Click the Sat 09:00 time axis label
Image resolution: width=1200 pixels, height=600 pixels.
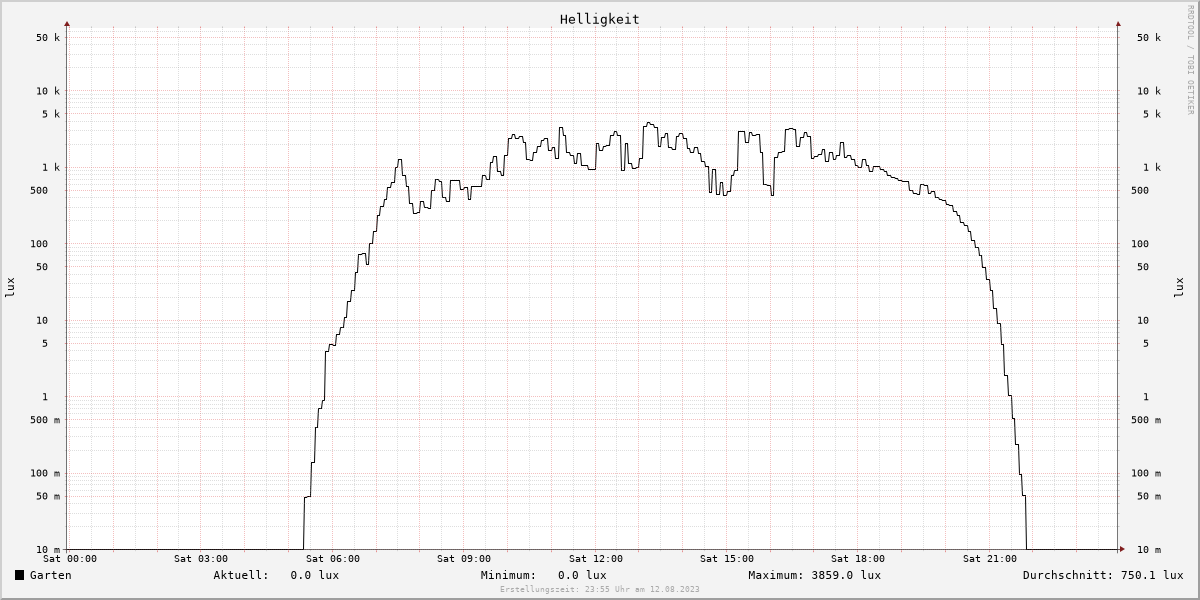click(464, 558)
